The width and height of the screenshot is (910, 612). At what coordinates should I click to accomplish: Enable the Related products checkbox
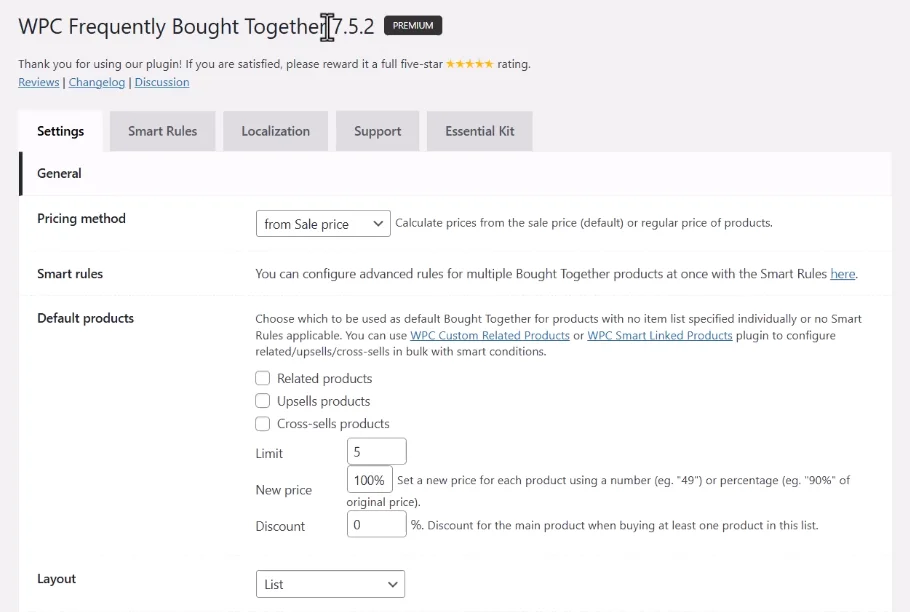262,378
